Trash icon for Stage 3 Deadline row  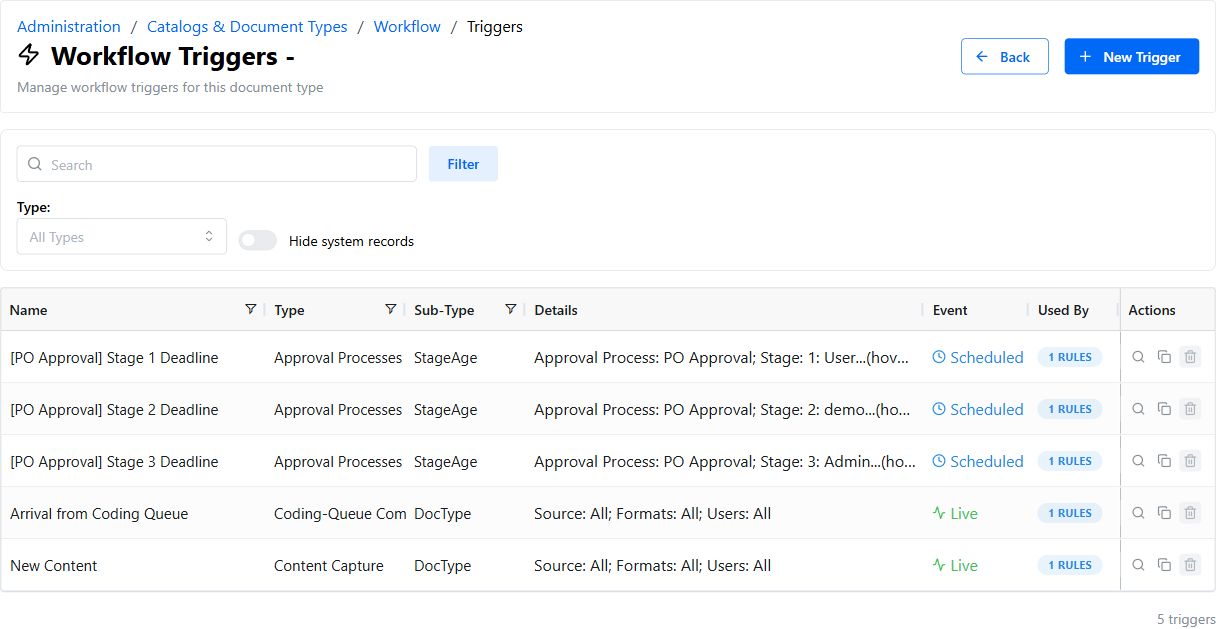click(1190, 461)
